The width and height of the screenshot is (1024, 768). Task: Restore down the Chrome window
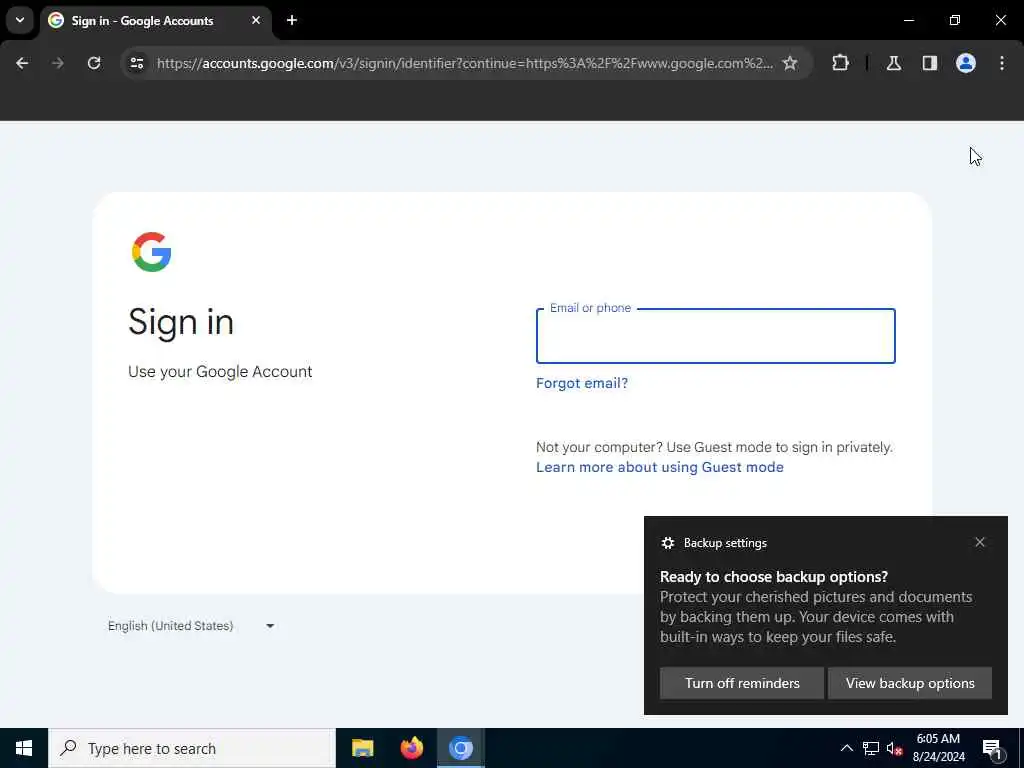[955, 20]
